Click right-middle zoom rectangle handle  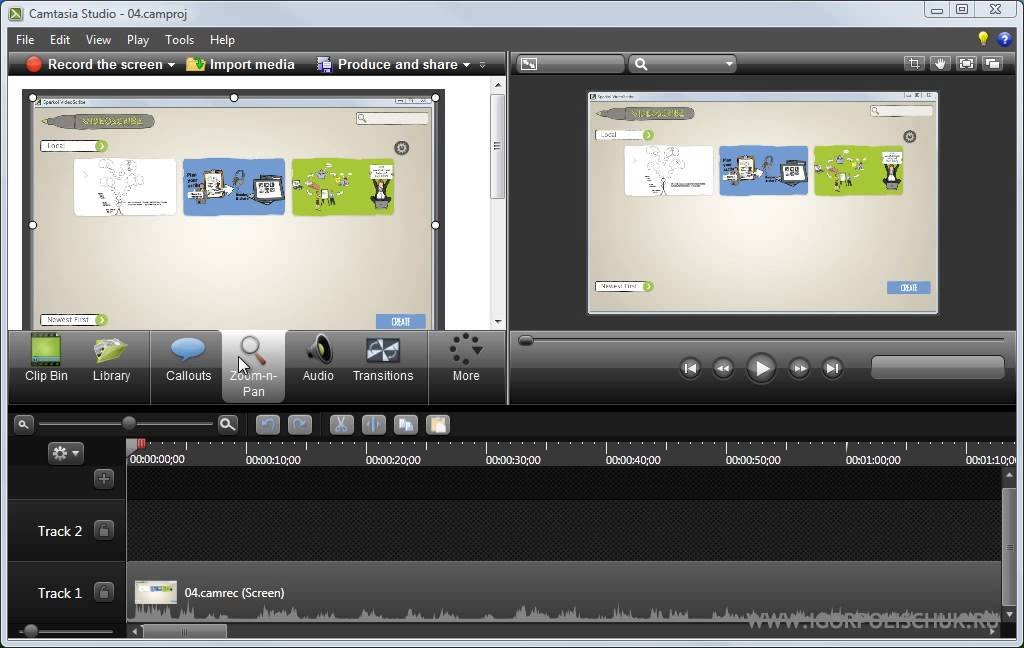(x=436, y=225)
